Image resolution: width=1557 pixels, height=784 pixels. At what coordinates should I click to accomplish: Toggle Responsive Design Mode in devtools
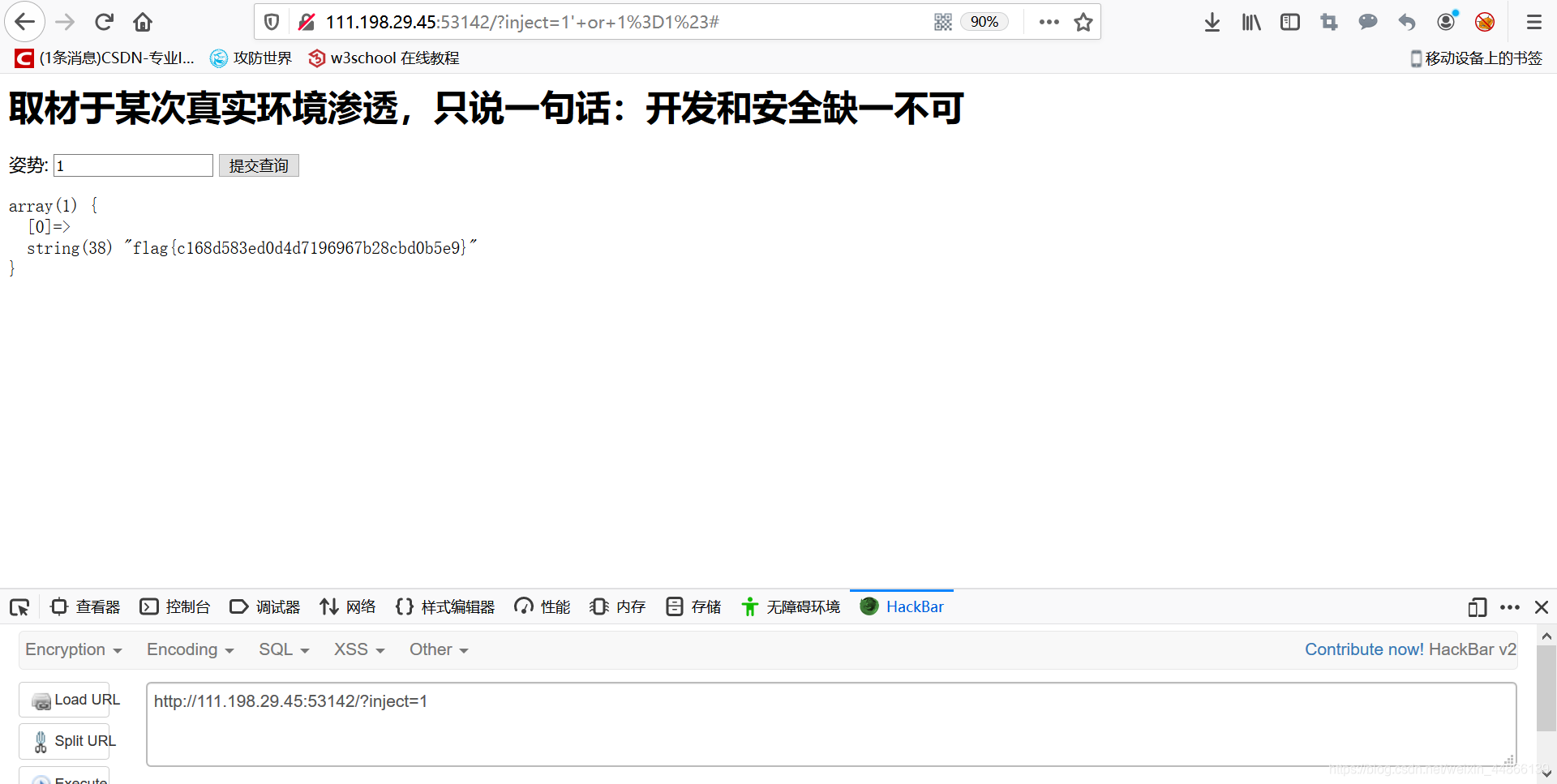tap(1478, 607)
